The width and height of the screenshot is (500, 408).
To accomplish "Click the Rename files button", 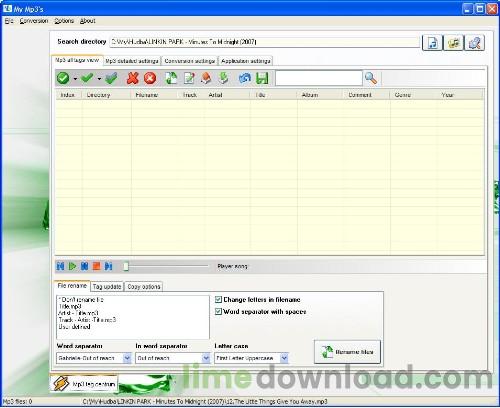I will [x=347, y=352].
